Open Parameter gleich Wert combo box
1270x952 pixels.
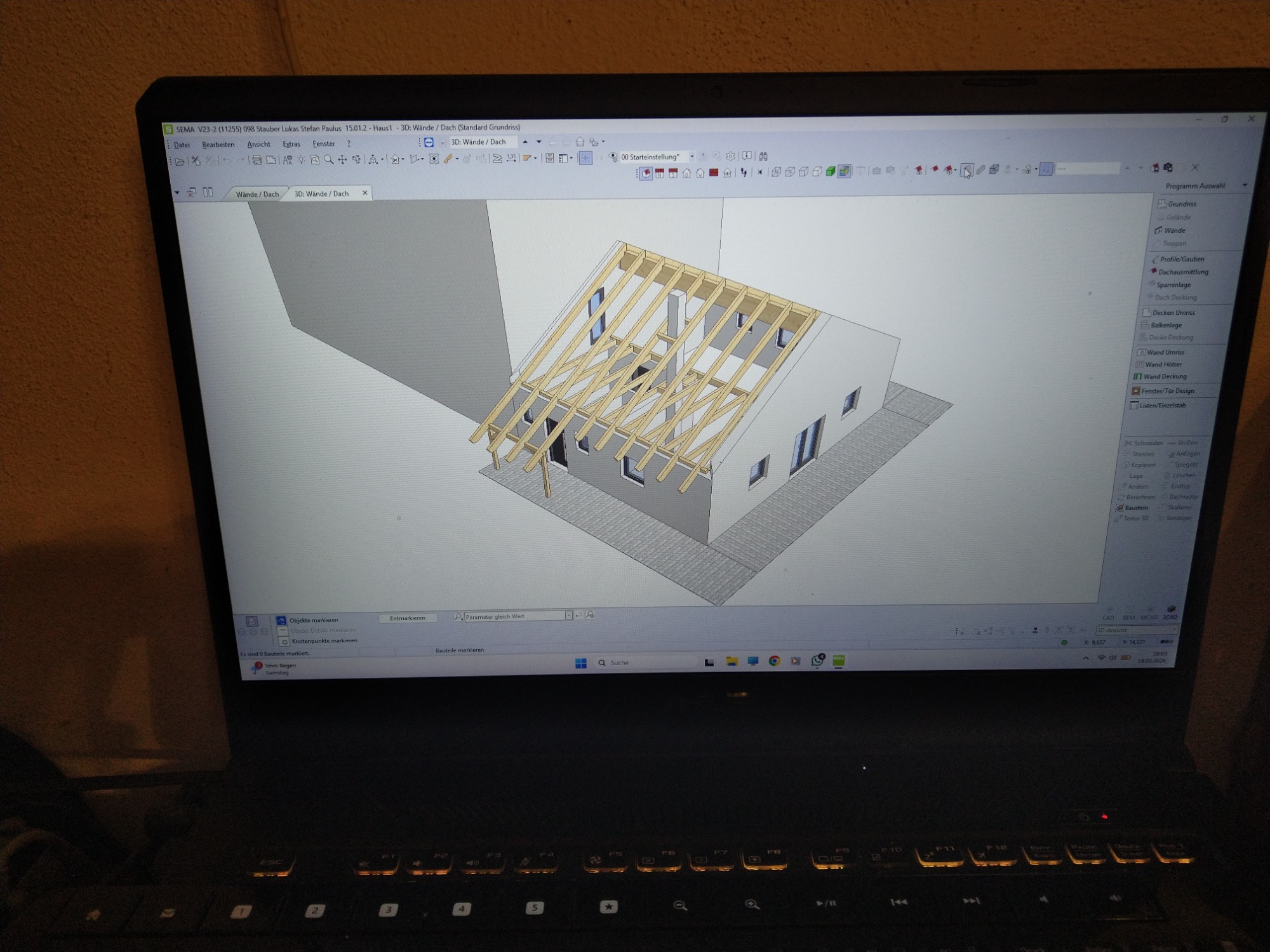tap(569, 616)
